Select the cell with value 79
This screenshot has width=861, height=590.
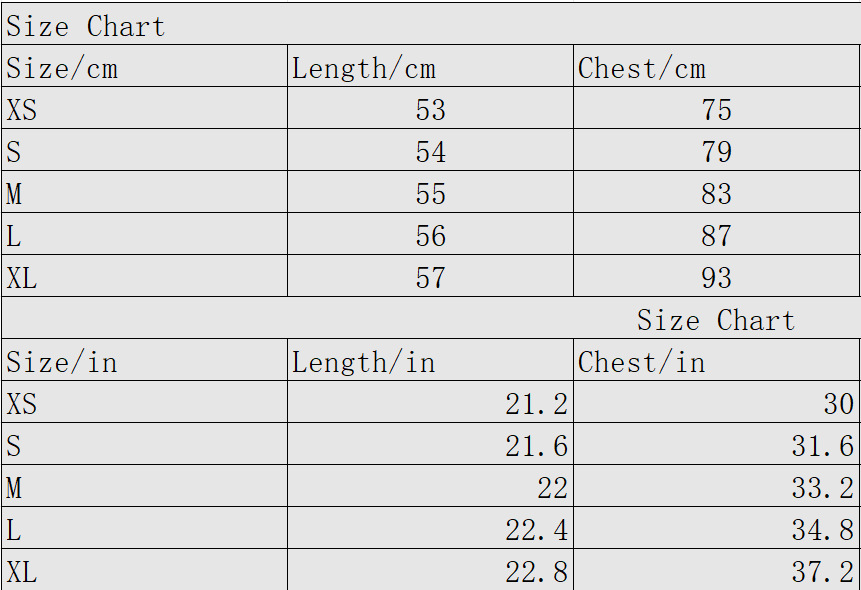tap(716, 152)
